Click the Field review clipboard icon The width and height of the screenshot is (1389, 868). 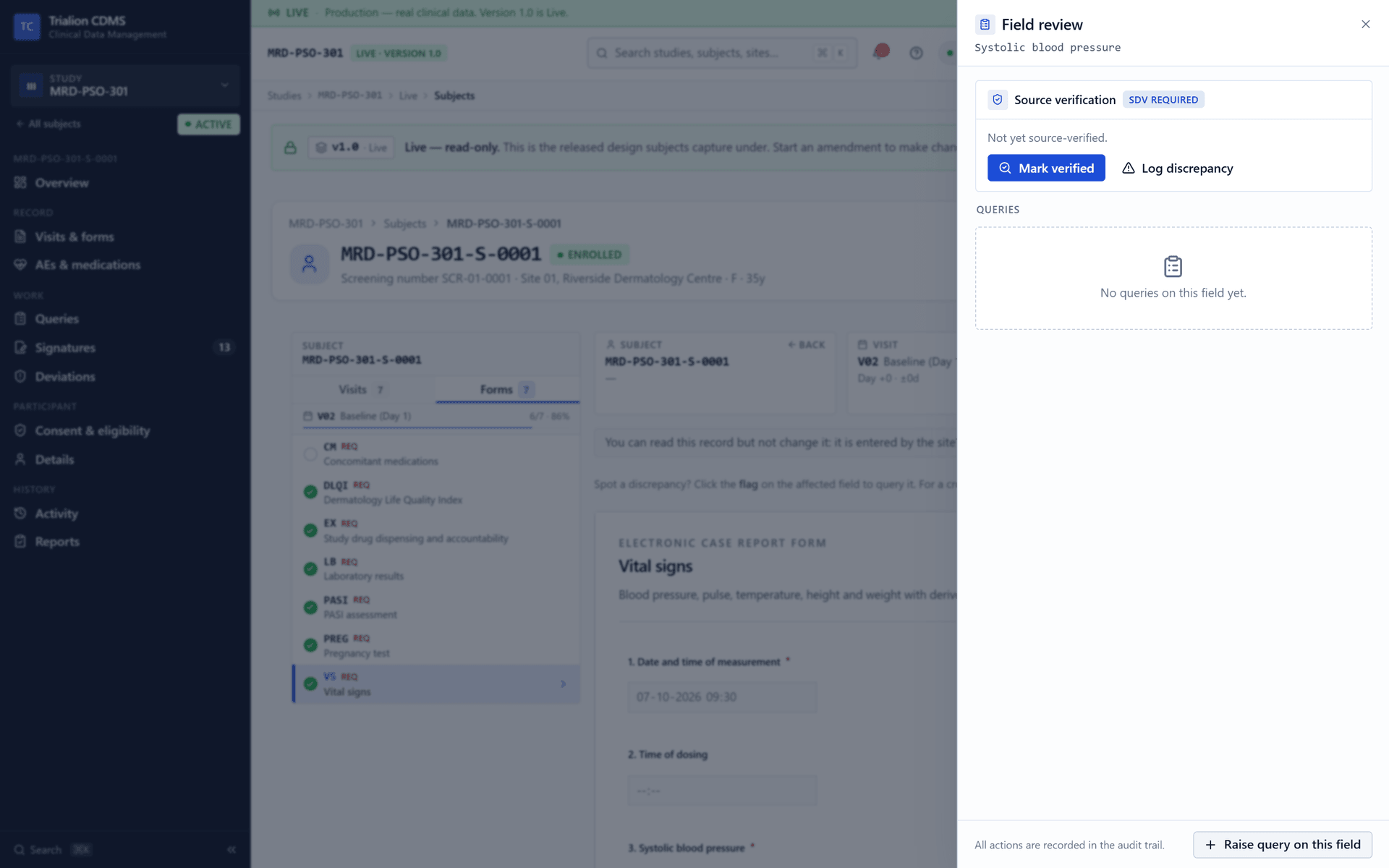point(985,25)
